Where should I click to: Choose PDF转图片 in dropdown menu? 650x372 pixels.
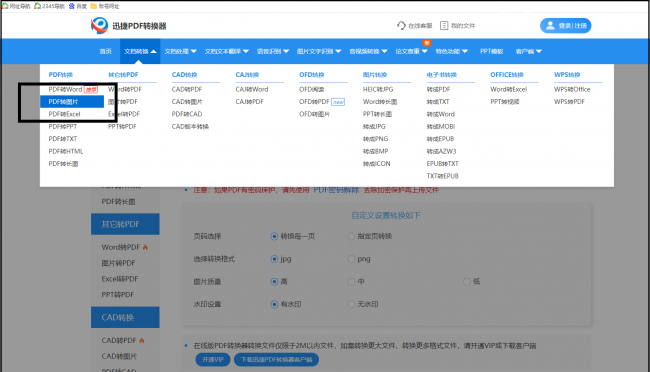72,102
